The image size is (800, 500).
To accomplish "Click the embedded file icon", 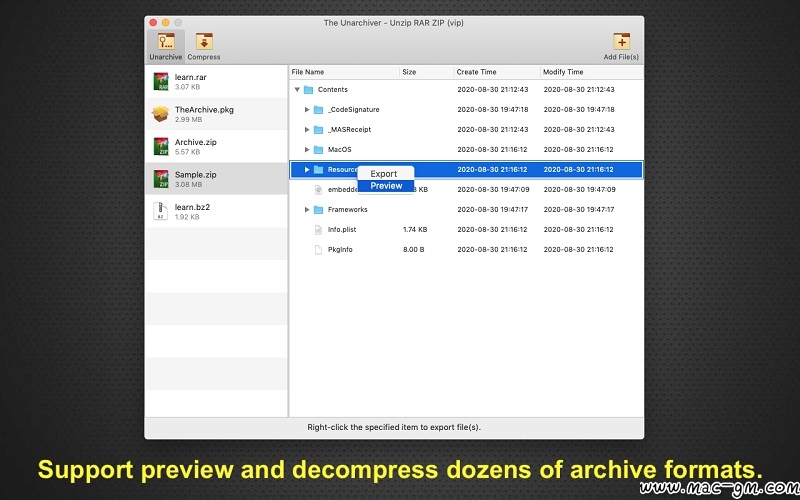I will click(318, 190).
